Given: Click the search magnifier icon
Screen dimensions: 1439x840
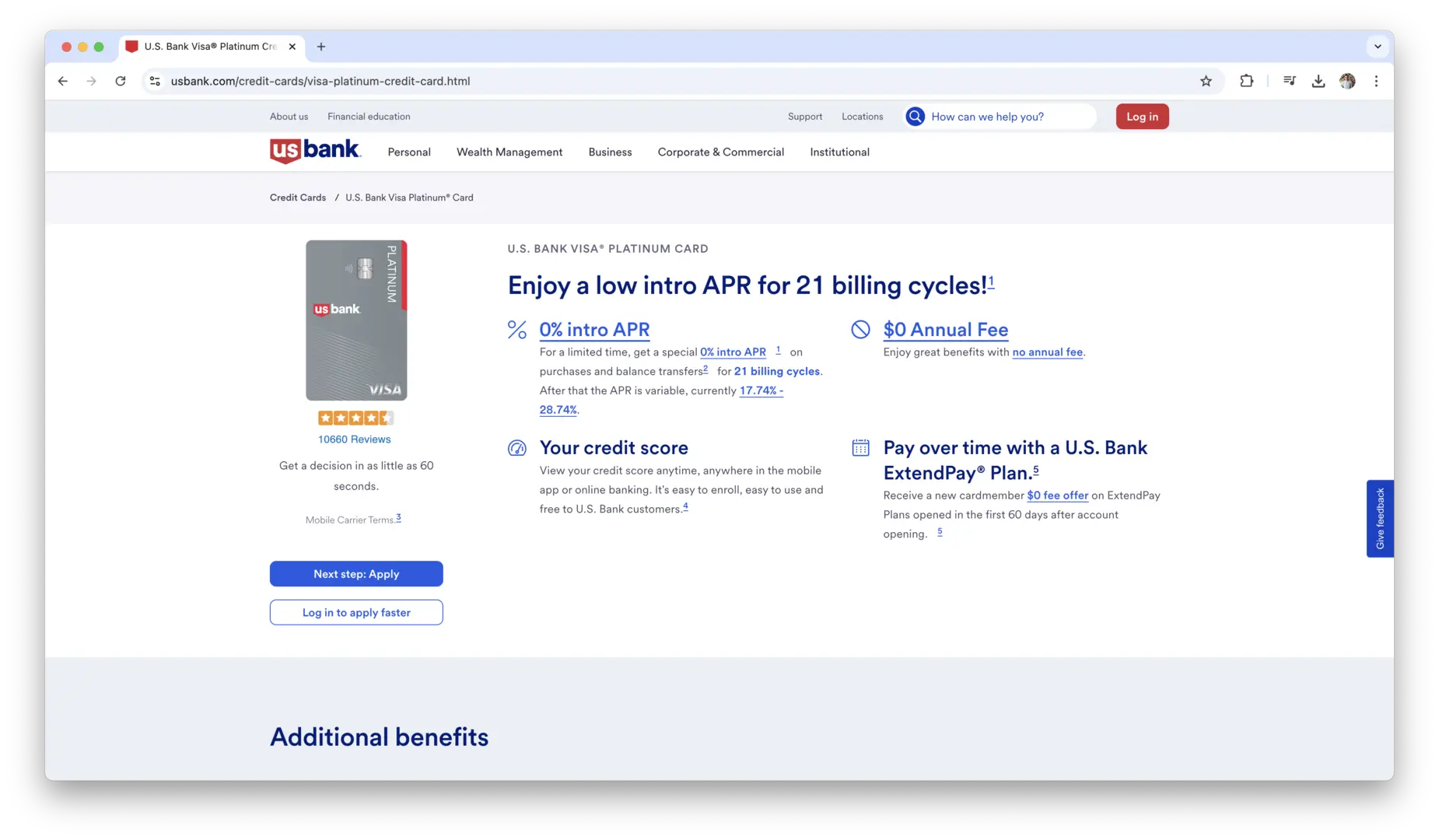Looking at the screenshot, I should pyautogui.click(x=916, y=117).
